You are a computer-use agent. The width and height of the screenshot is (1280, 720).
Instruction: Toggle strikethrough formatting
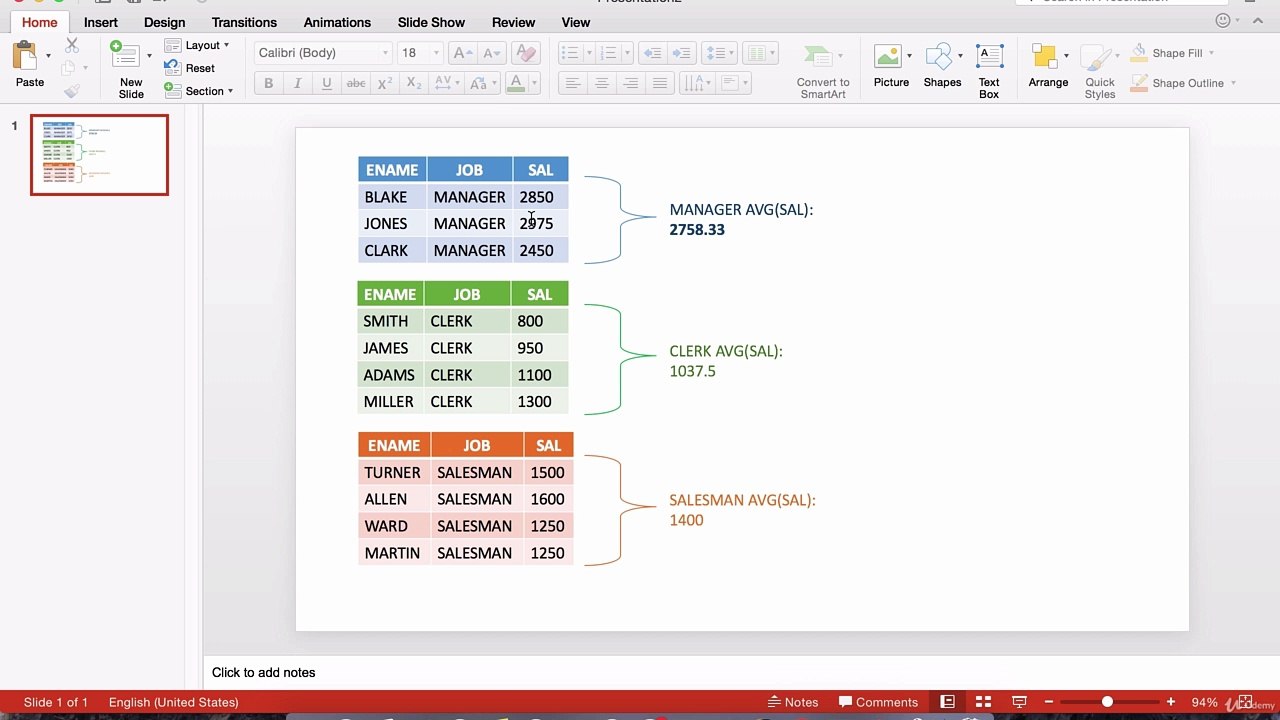coord(355,84)
